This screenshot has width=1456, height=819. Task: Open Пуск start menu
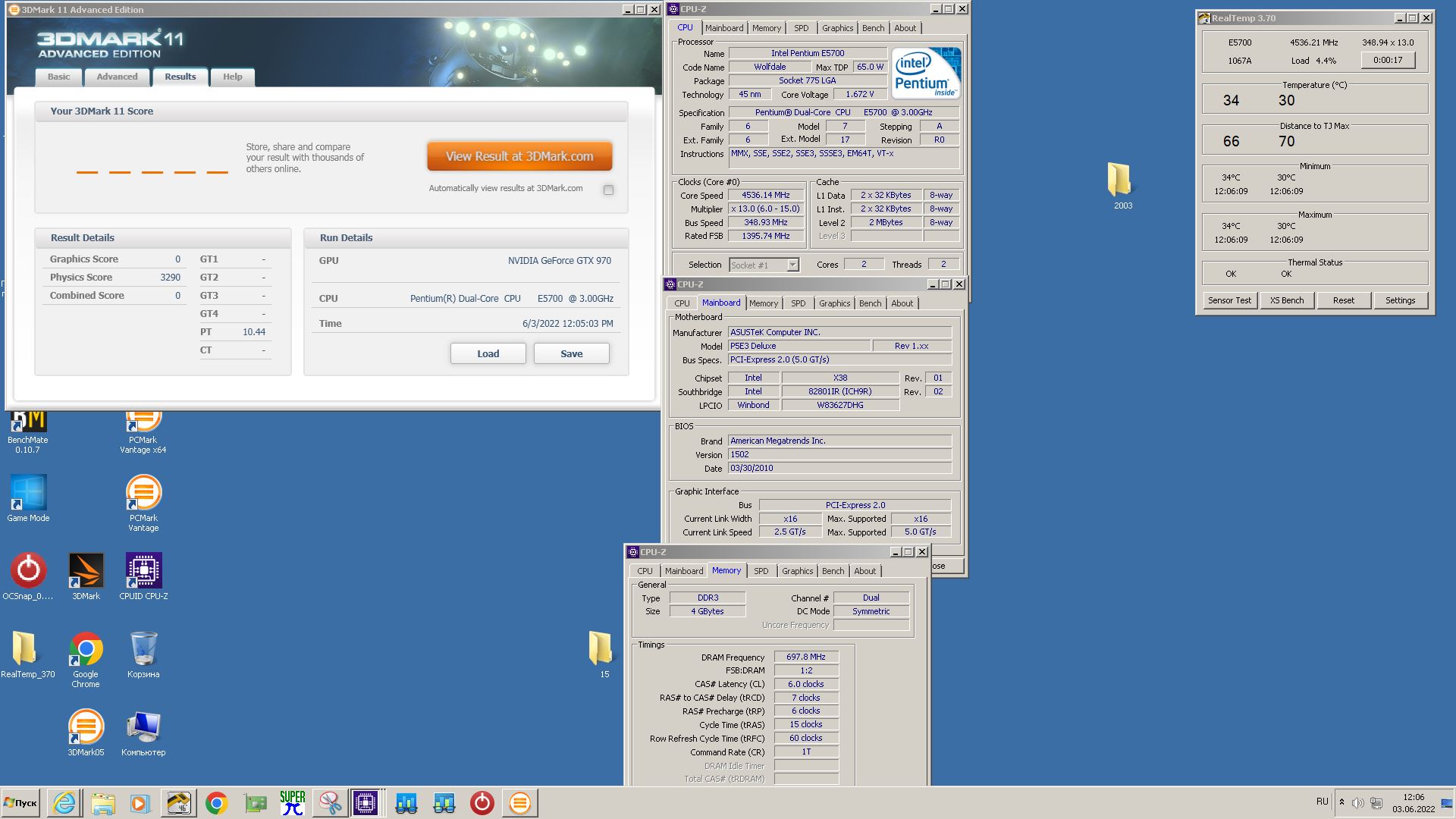point(20,803)
